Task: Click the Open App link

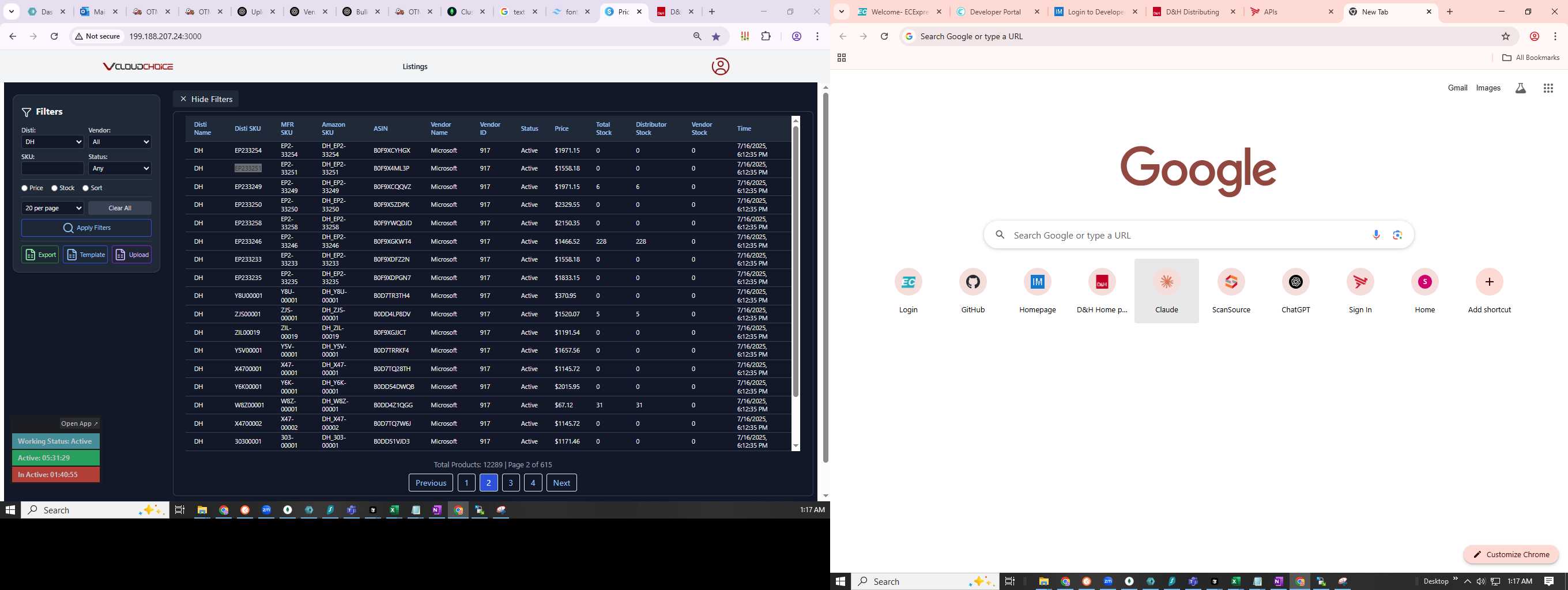Action: point(79,423)
